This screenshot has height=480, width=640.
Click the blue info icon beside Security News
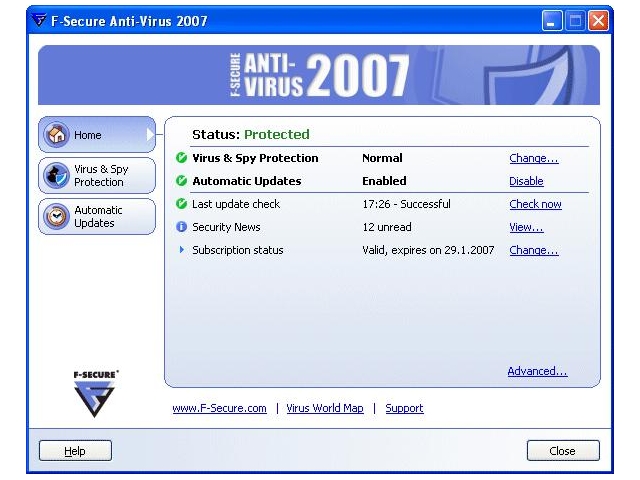pos(181,227)
